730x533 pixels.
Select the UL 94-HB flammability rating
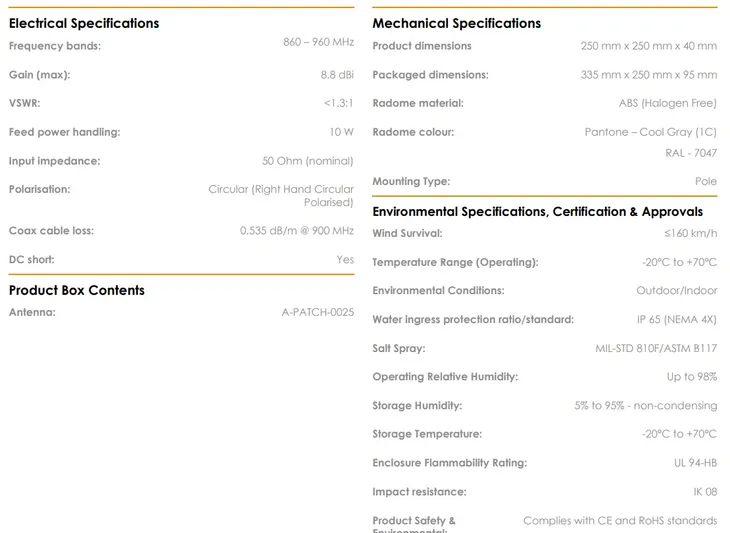pos(696,463)
